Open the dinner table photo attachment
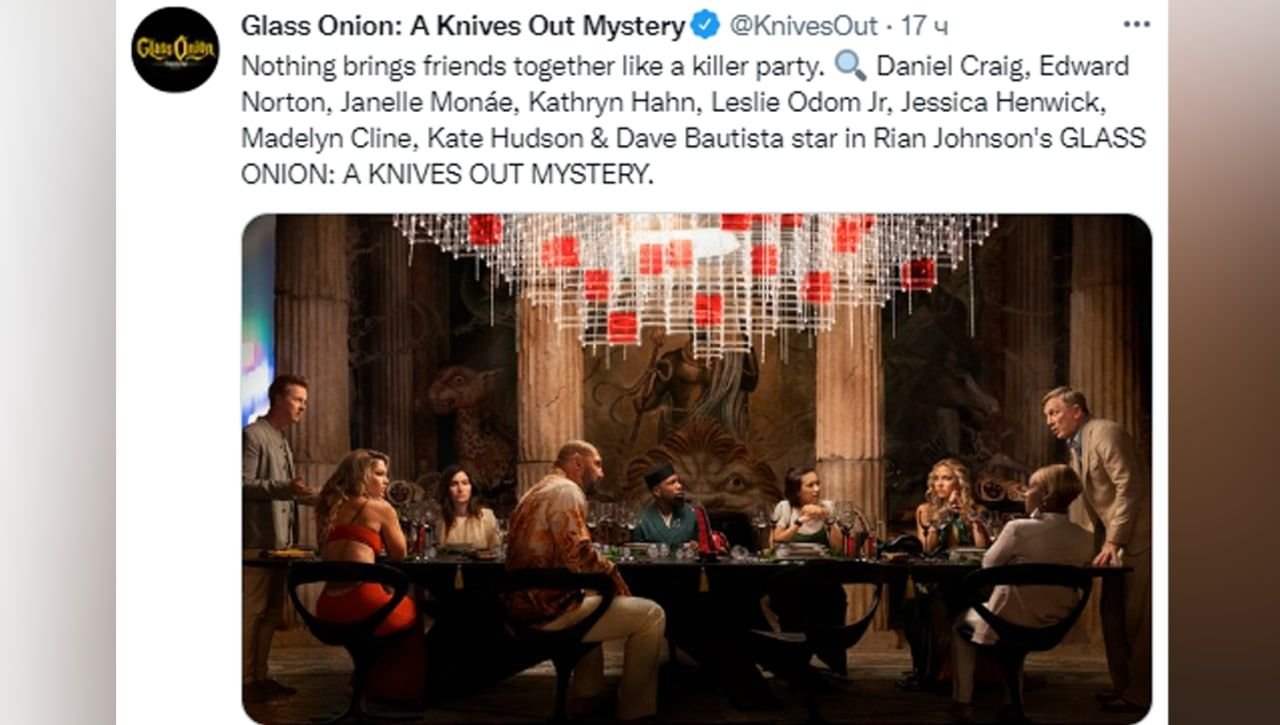The height and width of the screenshot is (725, 1280). pyautogui.click(x=696, y=468)
